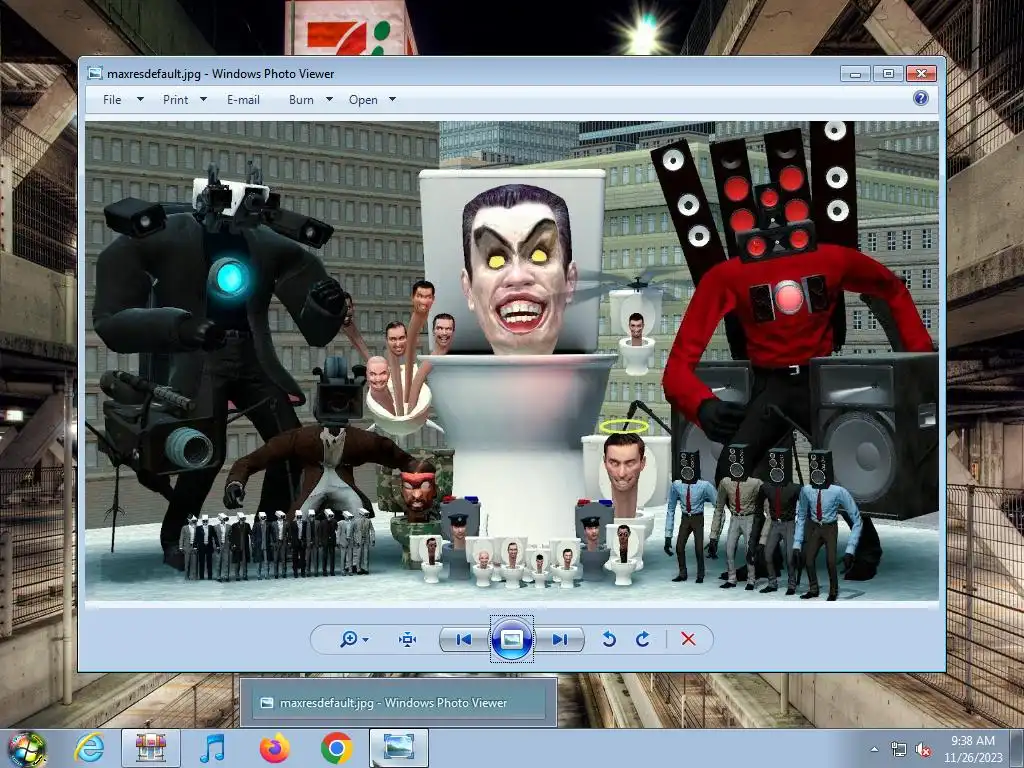
Task: Delete the picture with the red X
Action: click(688, 639)
